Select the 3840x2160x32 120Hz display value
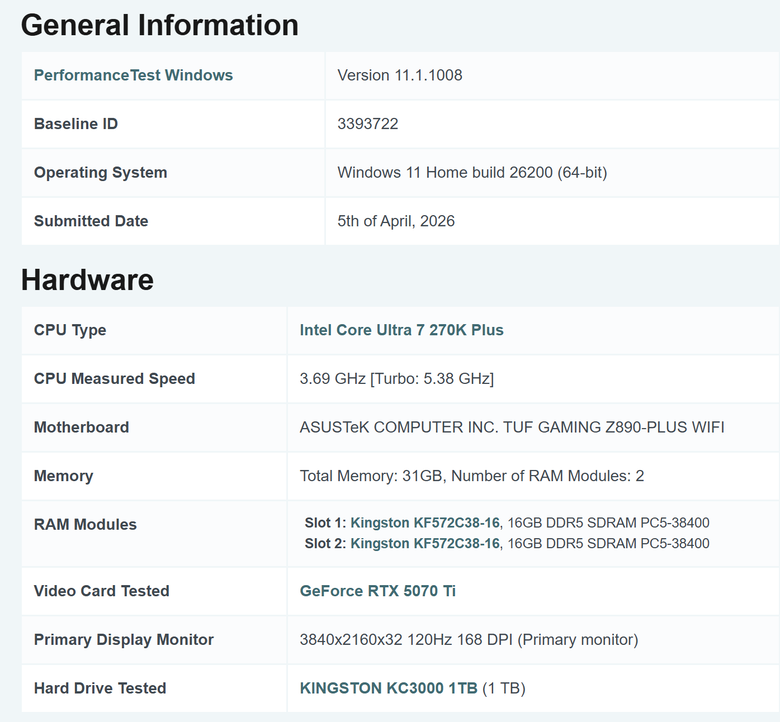The image size is (780, 722). (469, 639)
